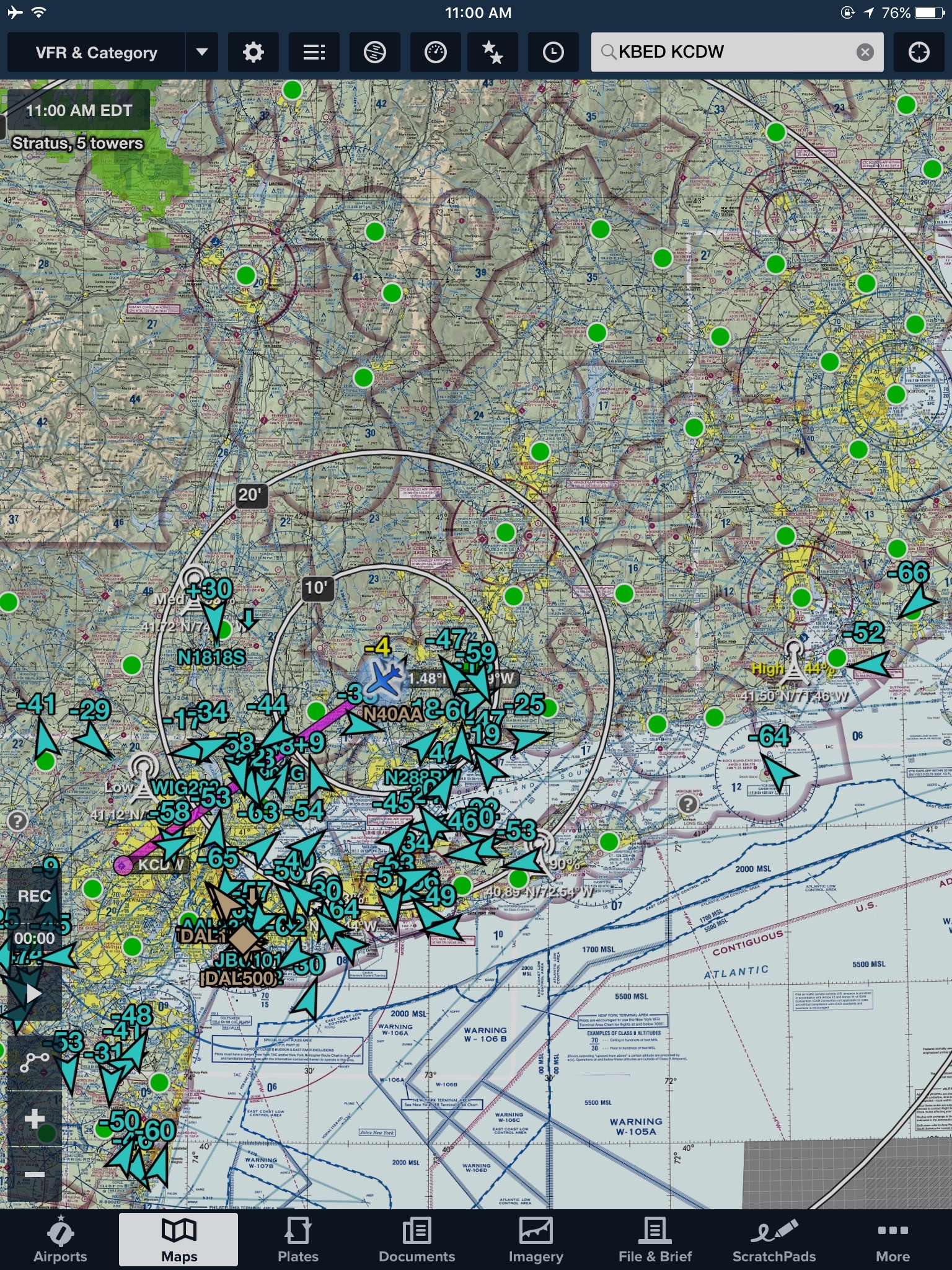Open the favorites stars icon
Screen dimensions: 952x1270
click(x=492, y=52)
